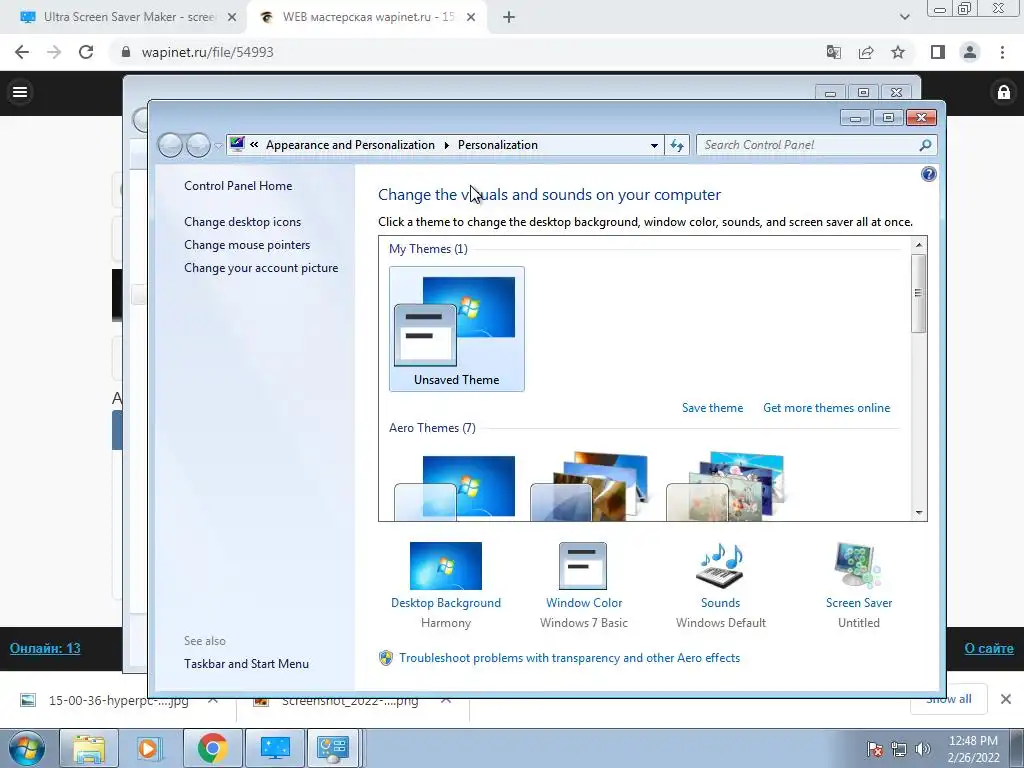The width and height of the screenshot is (1024, 768).
Task: Select the WEB мастерская wapinet.ru tab
Action: tap(366, 17)
